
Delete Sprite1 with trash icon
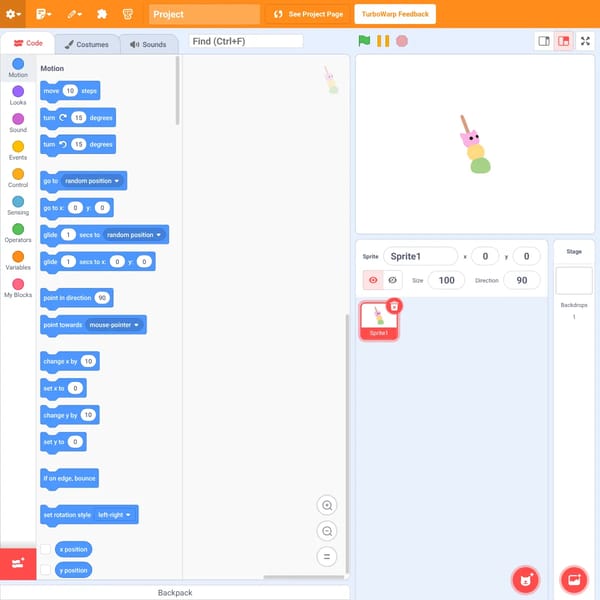coord(394,306)
